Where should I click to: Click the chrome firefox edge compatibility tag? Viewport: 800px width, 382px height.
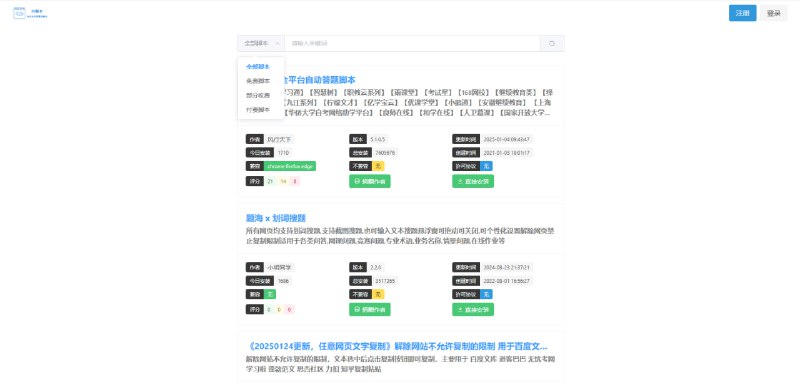pos(290,166)
